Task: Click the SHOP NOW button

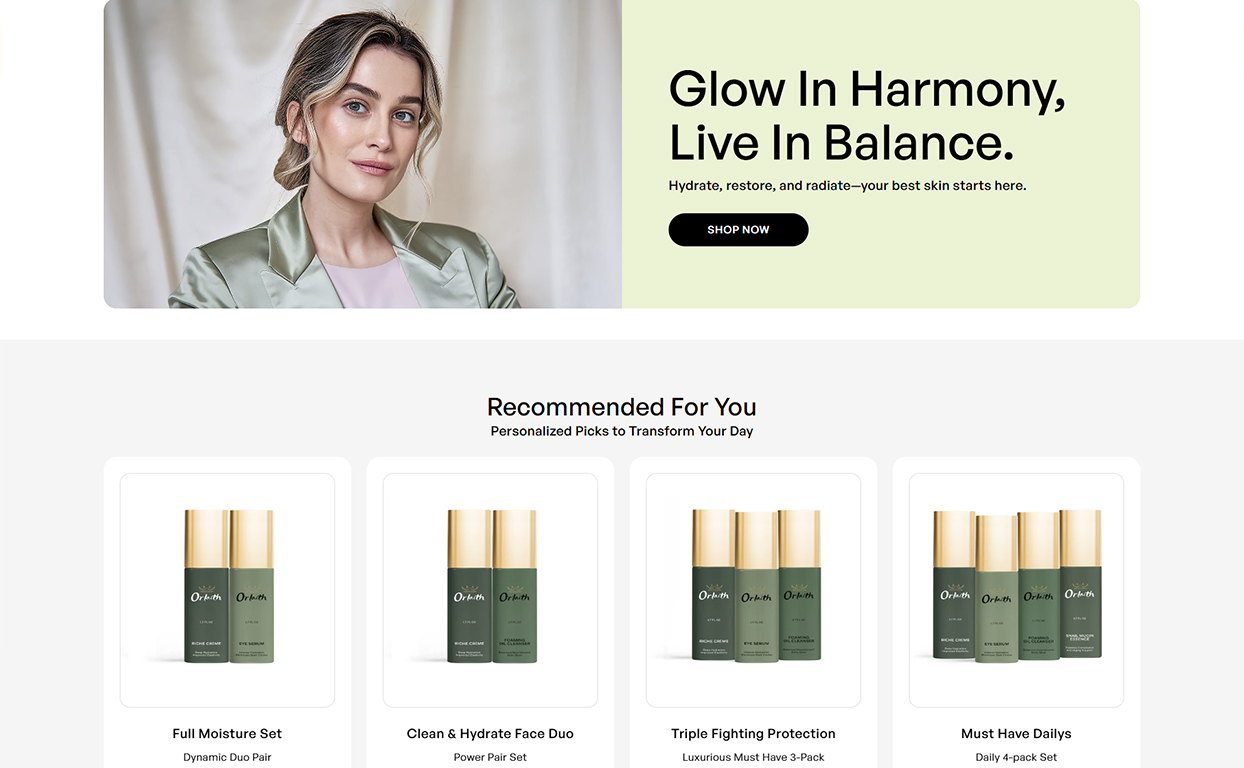Action: tap(738, 229)
